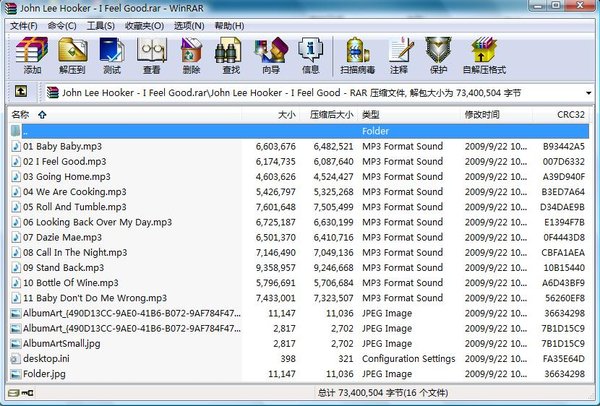
Task: Open the 向导 (Wizard) toolbar icon
Action: click(271, 50)
